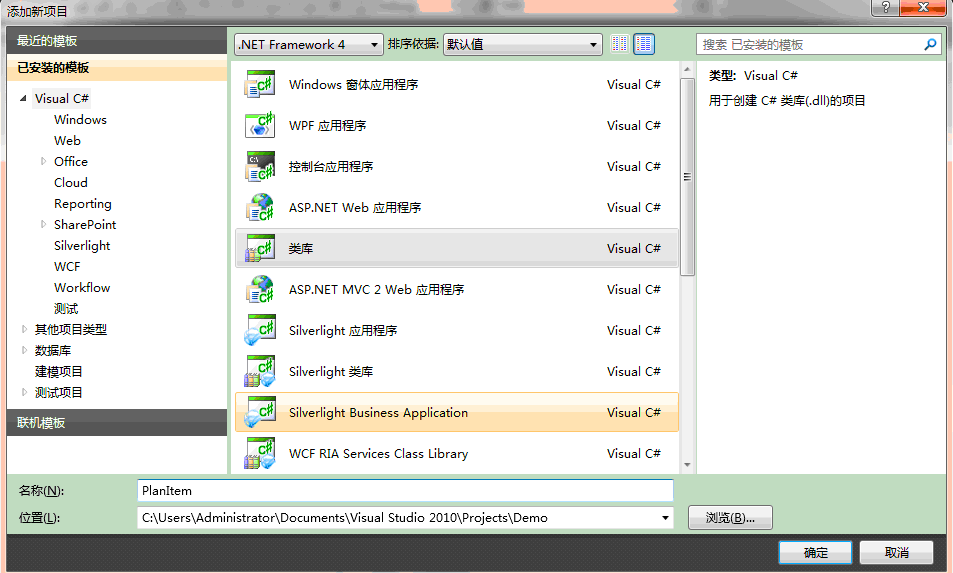
Task: Click the 浏览(B)... button
Action: point(730,518)
